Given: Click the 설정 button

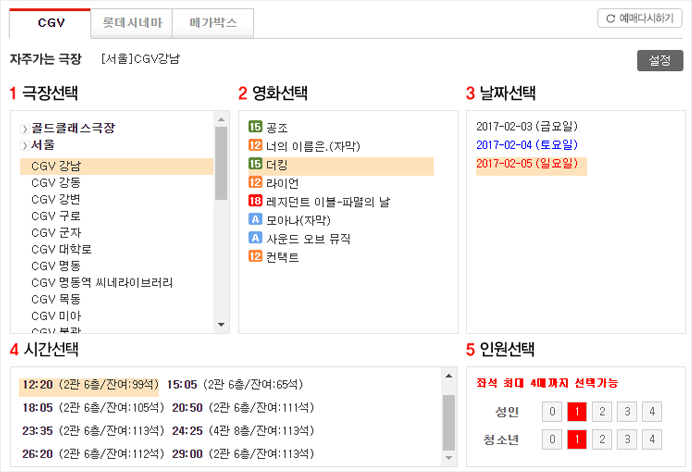Looking at the screenshot, I should pyautogui.click(x=660, y=60).
